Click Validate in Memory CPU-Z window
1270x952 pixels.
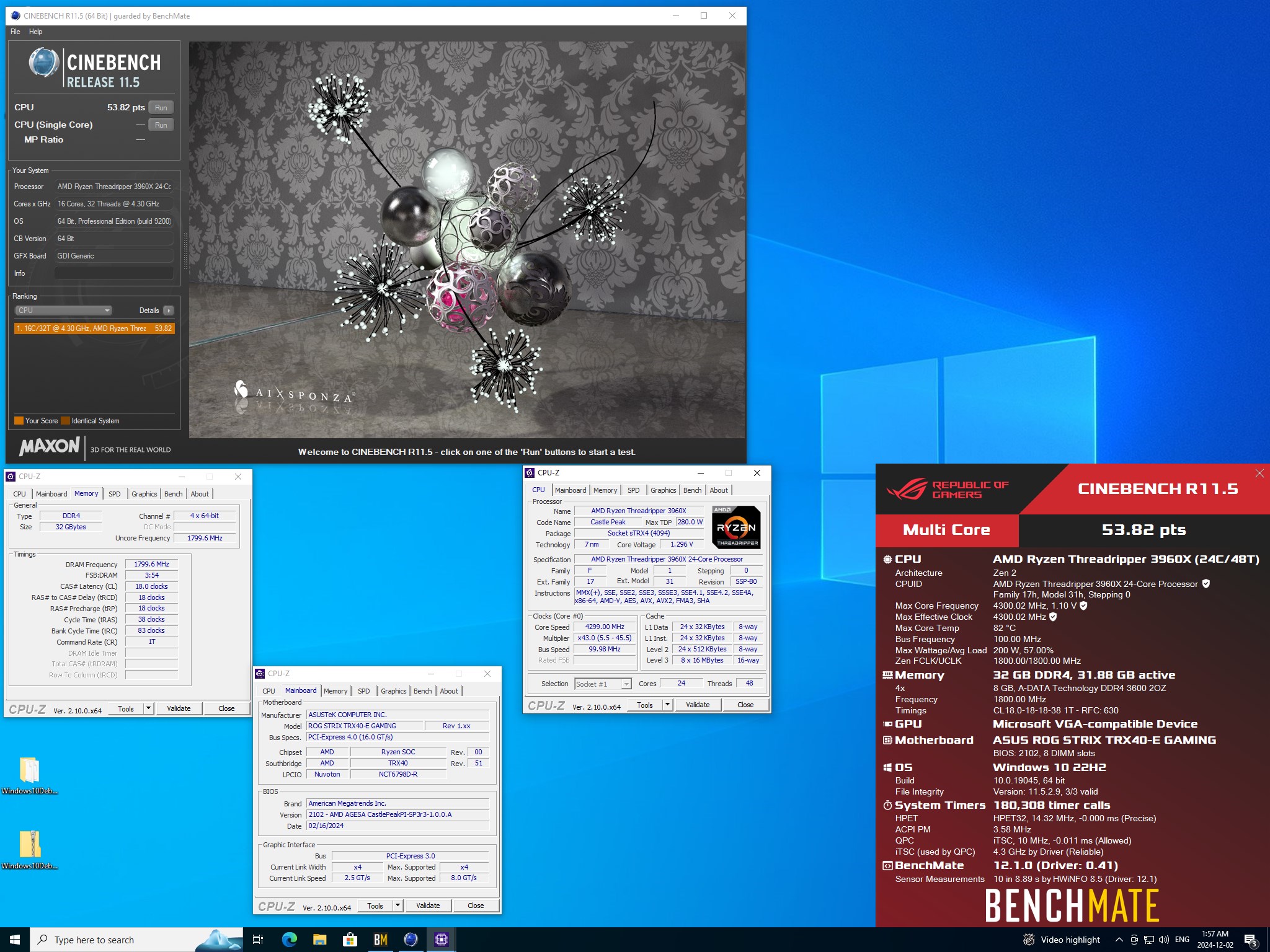coord(179,708)
